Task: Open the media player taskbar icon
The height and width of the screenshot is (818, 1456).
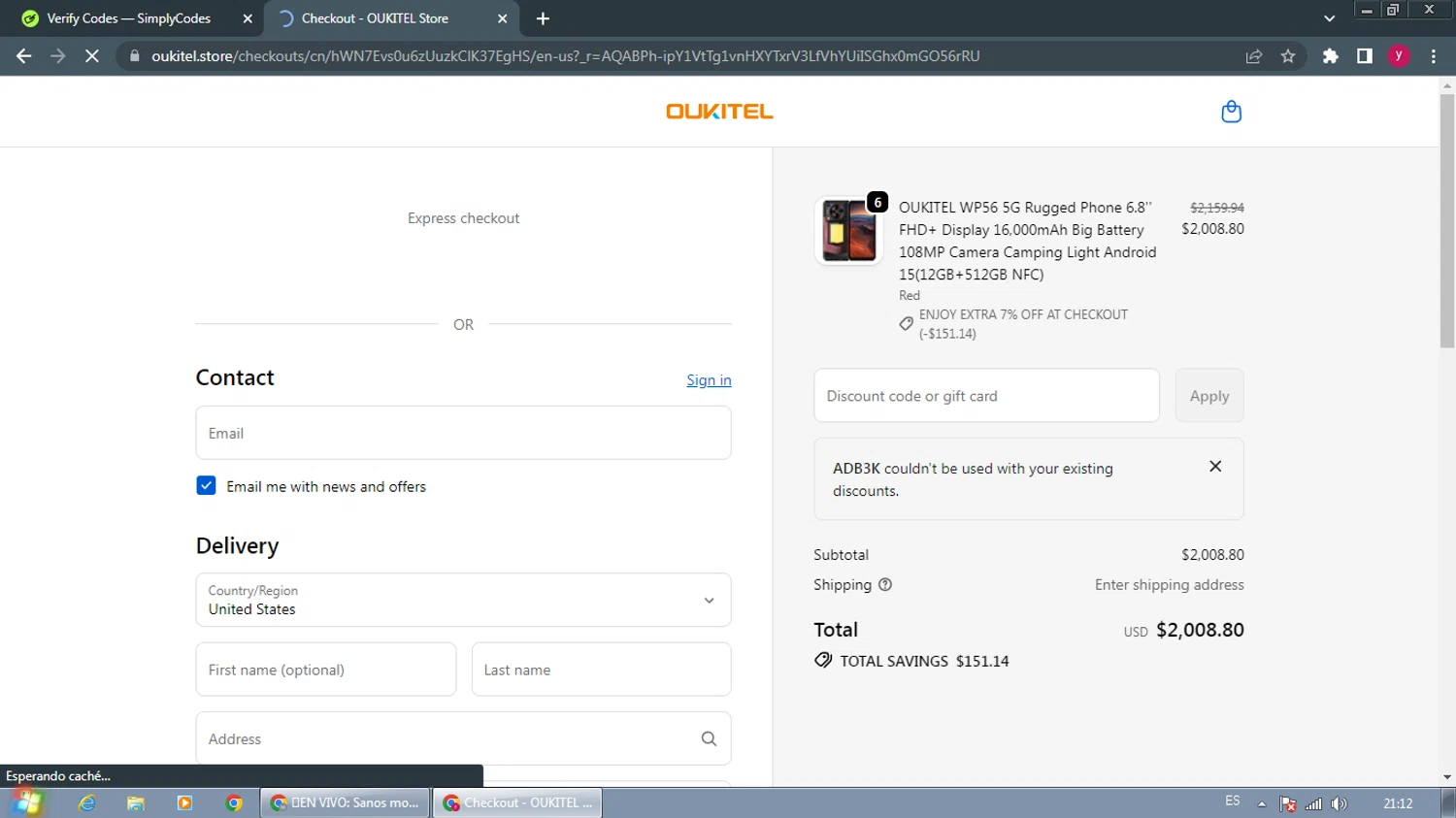Action: pos(184,802)
